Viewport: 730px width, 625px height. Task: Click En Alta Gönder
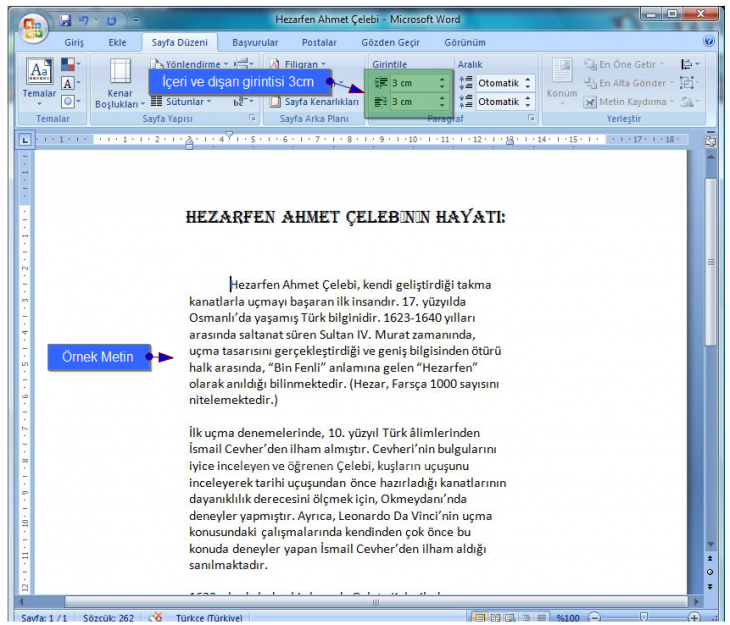tap(629, 83)
